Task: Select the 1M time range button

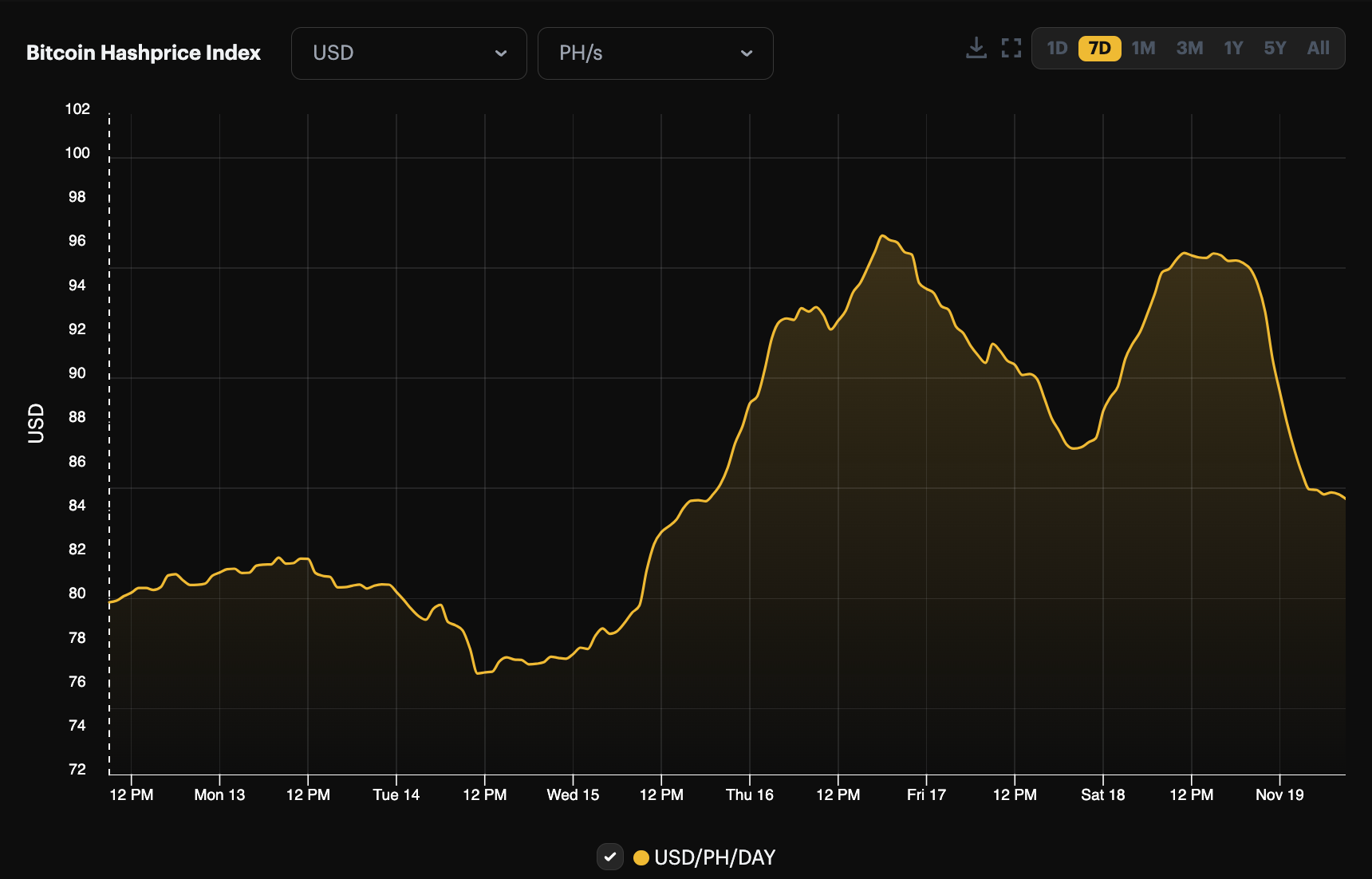Action: [1143, 48]
